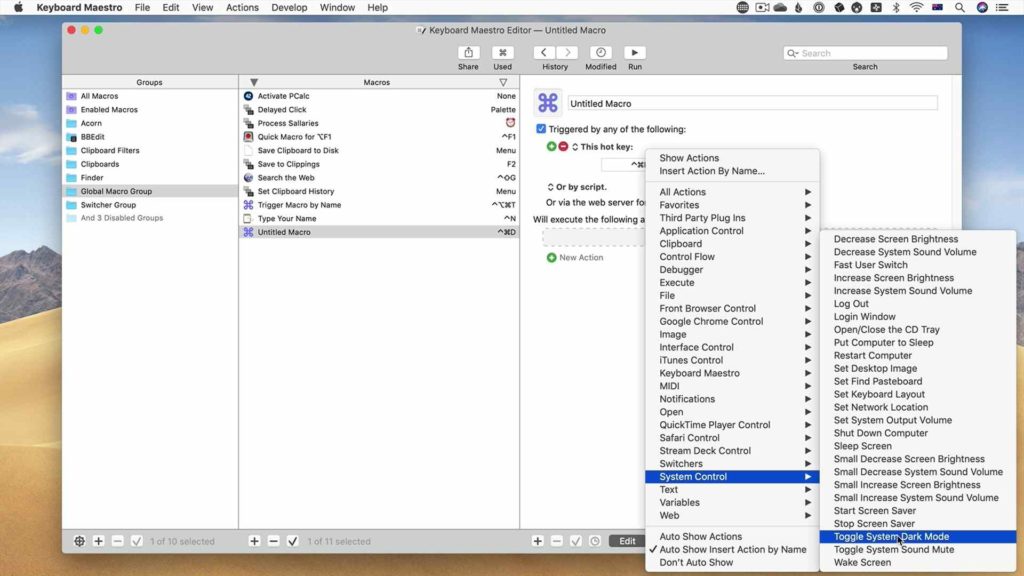Open the Apple menu
The height and width of the screenshot is (576, 1024).
[x=18, y=7]
